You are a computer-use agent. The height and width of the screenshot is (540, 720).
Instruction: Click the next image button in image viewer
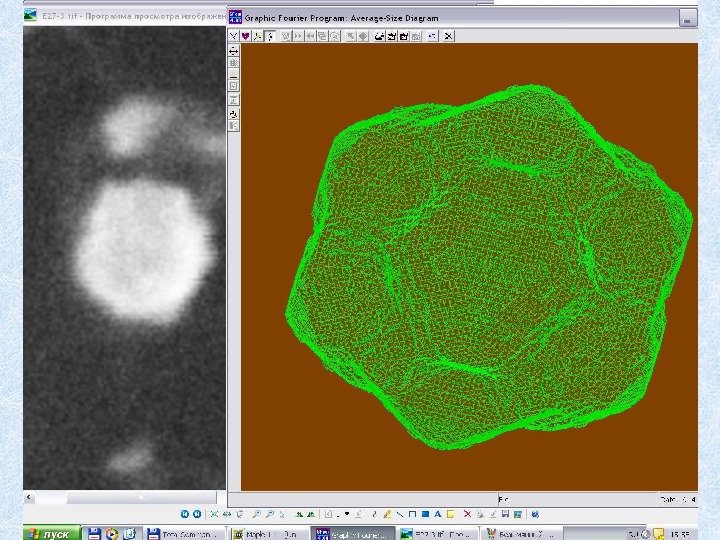point(197,514)
